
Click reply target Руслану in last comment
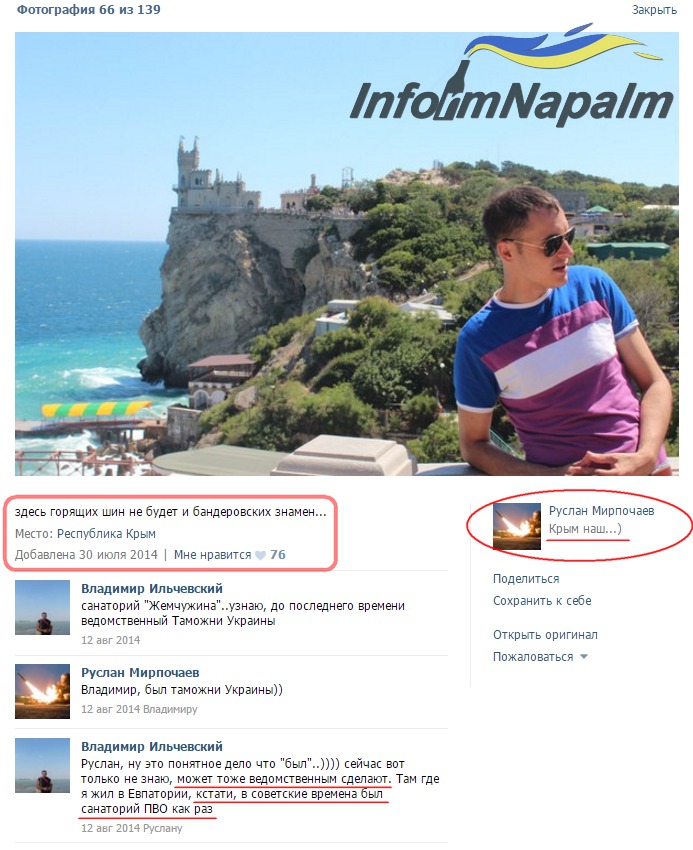click(163, 828)
